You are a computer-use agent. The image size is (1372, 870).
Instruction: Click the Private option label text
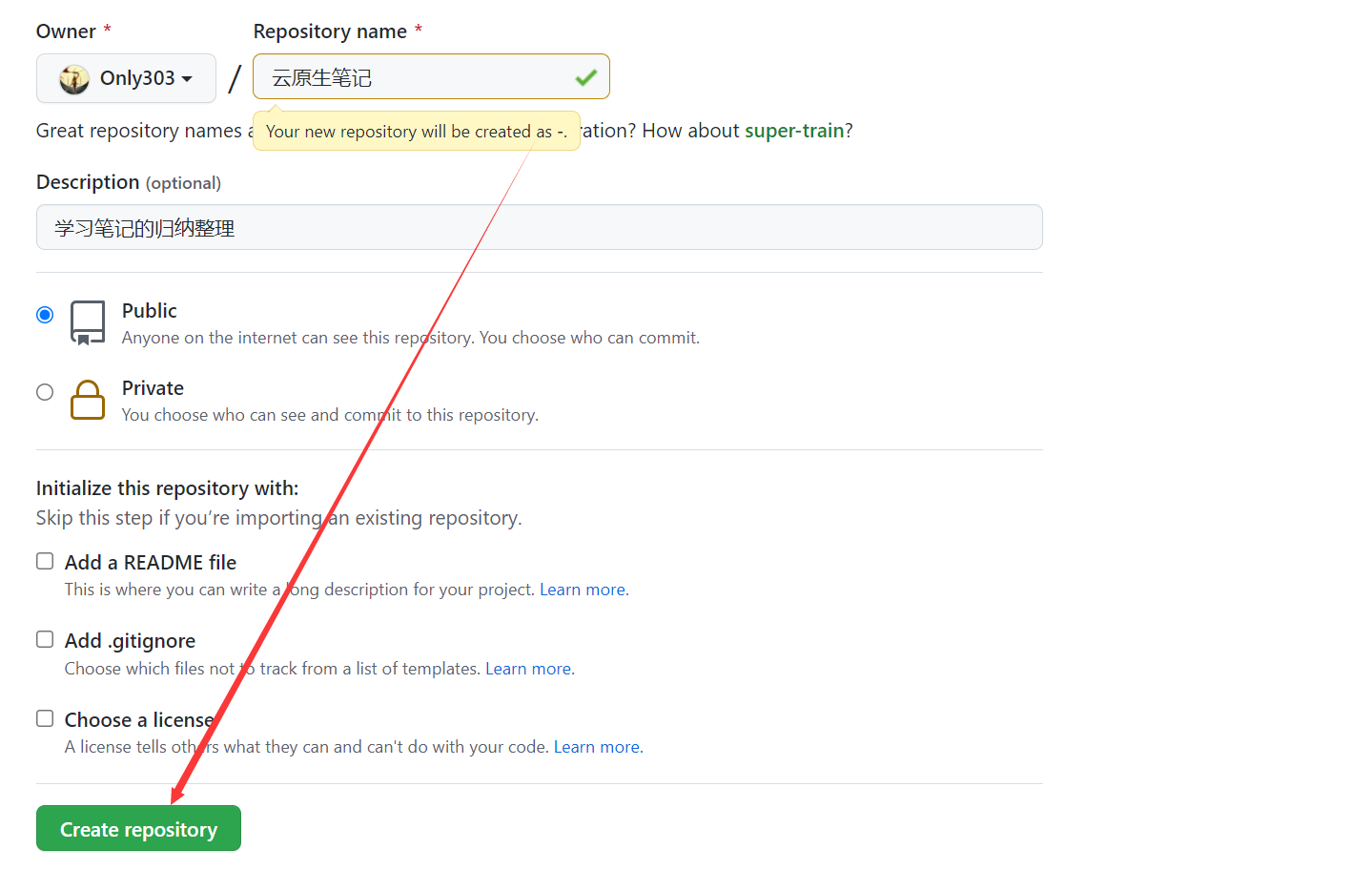coord(153,388)
